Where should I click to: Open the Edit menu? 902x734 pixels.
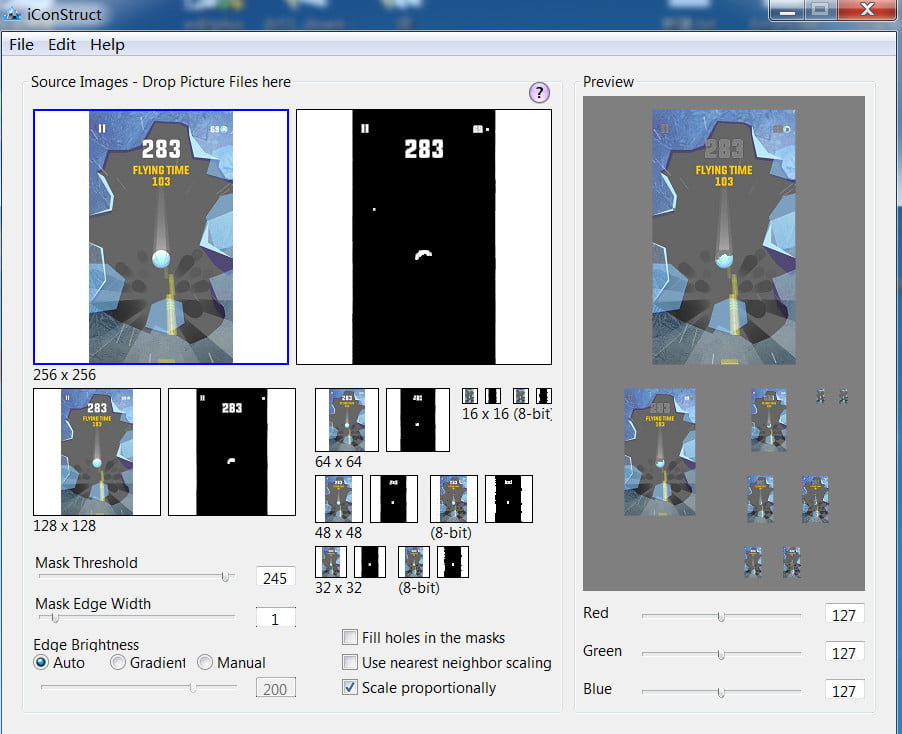tap(62, 44)
